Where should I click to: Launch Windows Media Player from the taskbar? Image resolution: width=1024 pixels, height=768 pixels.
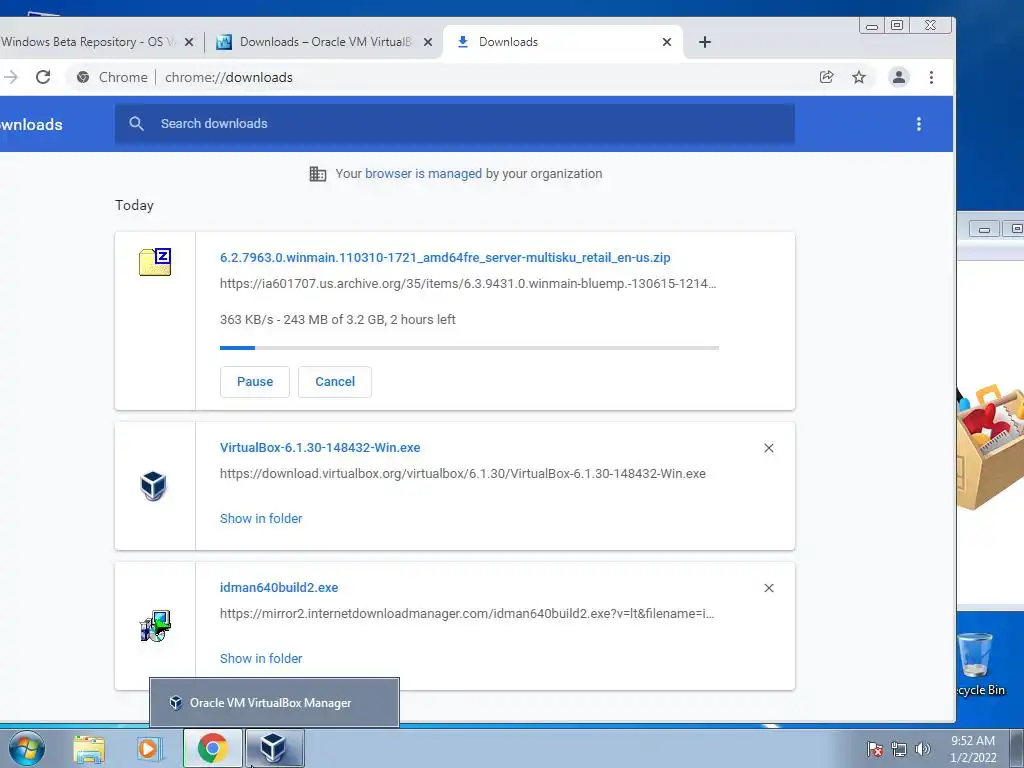click(149, 748)
